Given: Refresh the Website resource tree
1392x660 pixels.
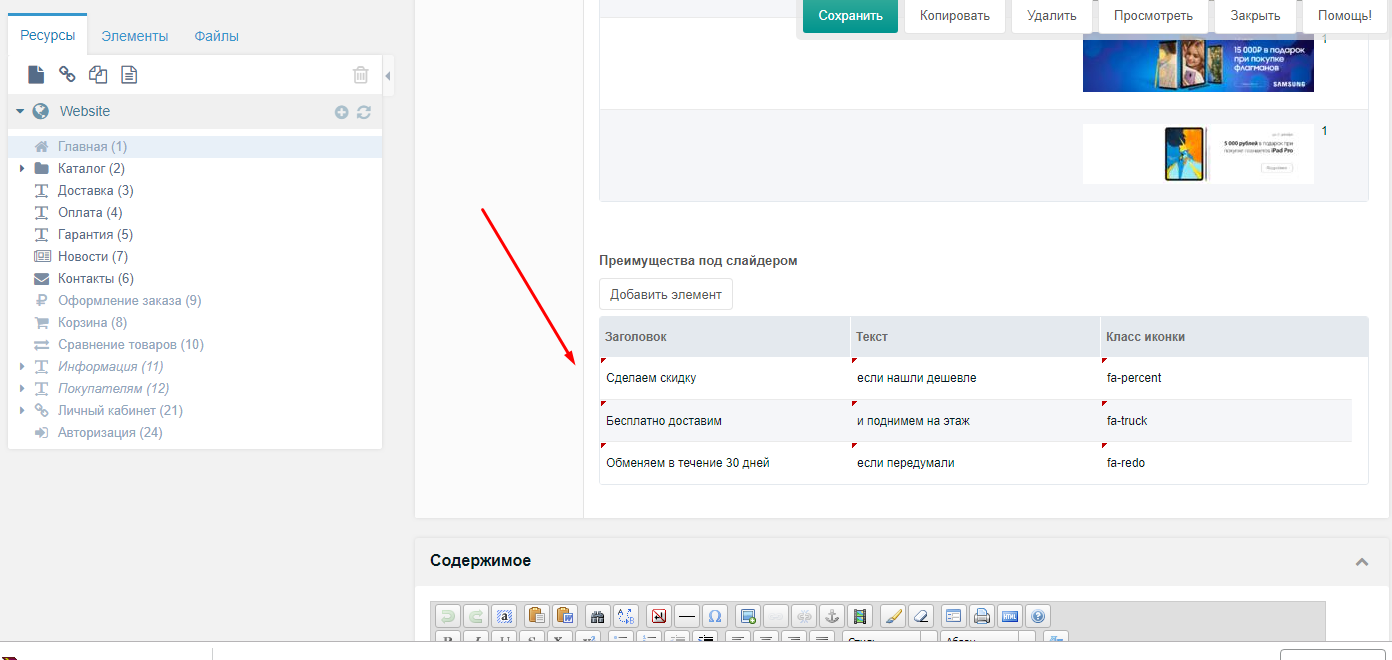Looking at the screenshot, I should coord(364,112).
